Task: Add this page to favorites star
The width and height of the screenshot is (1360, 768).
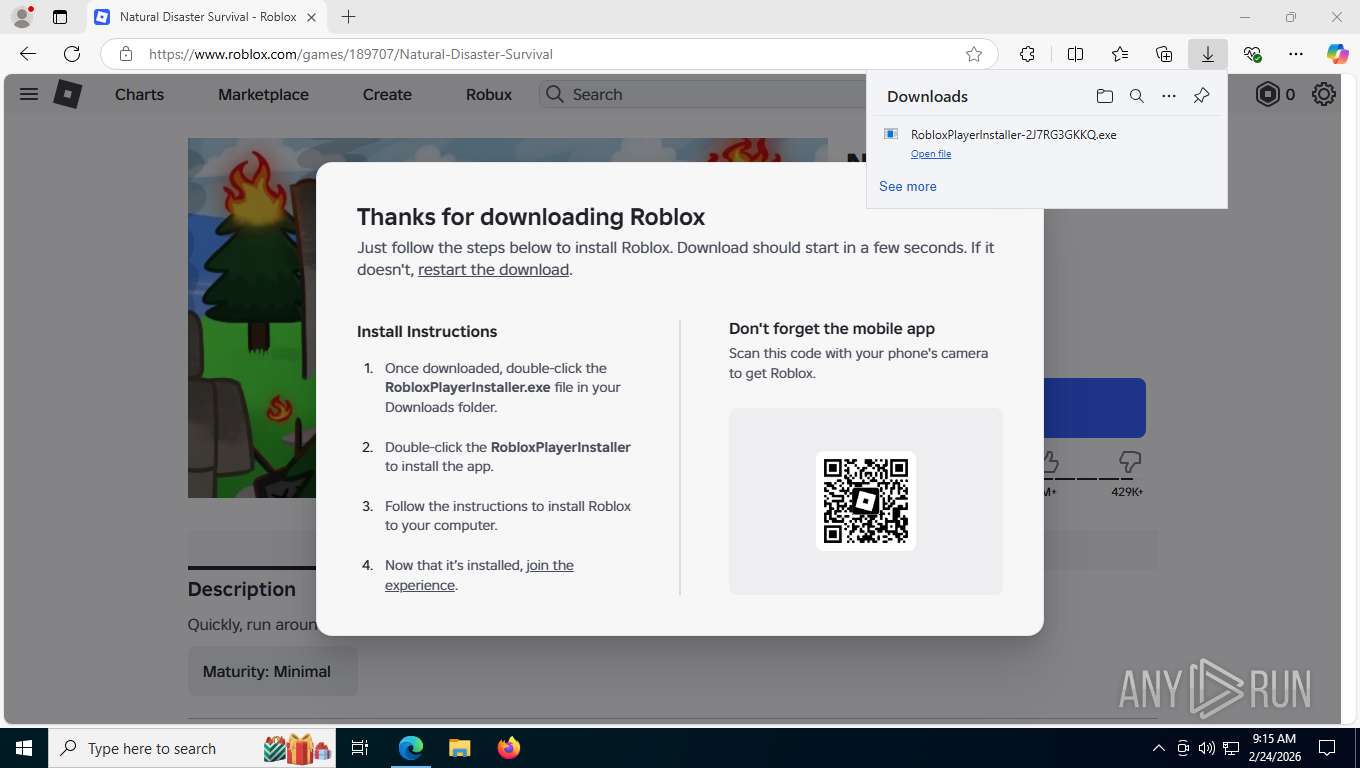Action: tap(974, 54)
